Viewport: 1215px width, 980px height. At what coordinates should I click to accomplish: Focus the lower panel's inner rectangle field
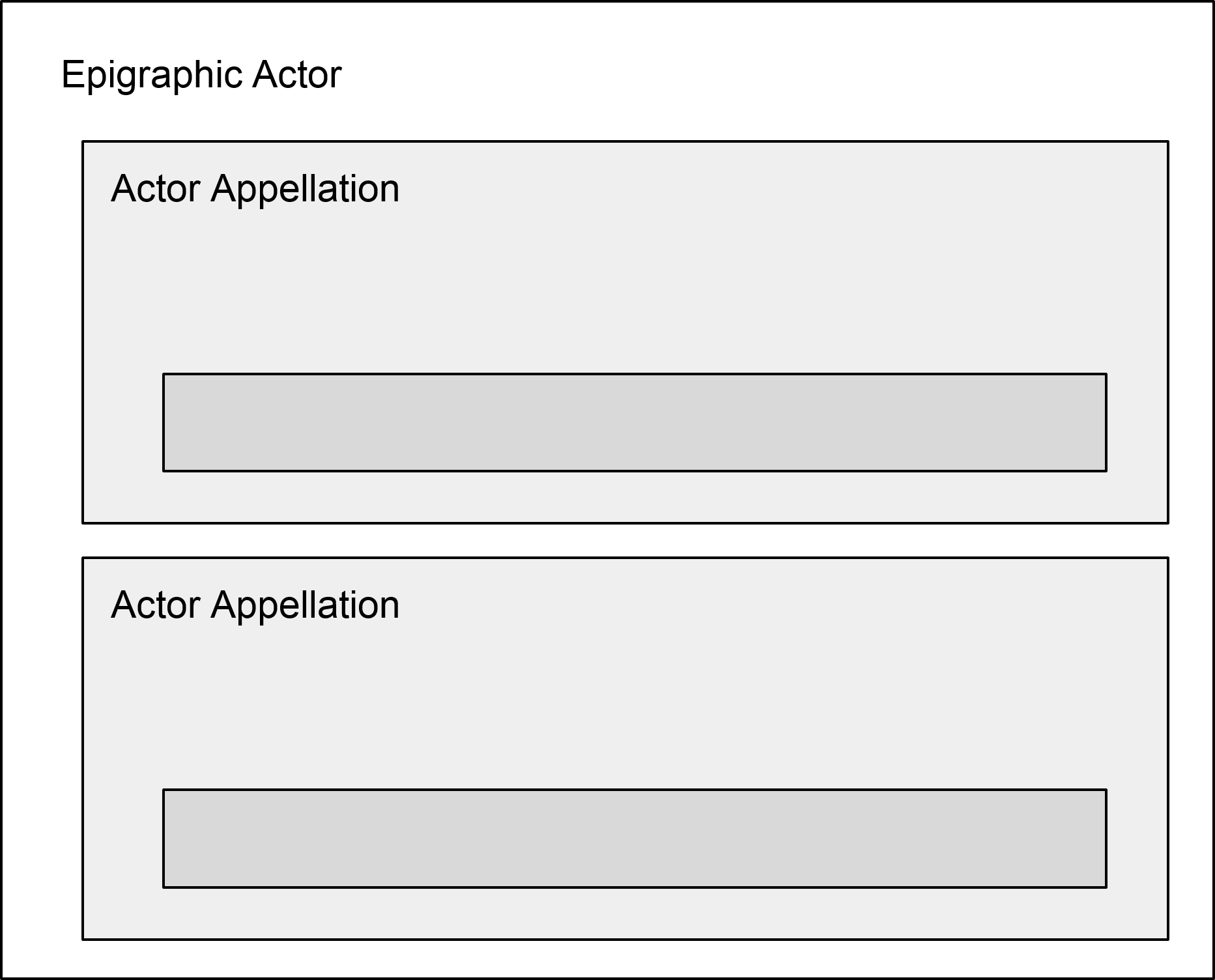pyautogui.click(x=635, y=839)
